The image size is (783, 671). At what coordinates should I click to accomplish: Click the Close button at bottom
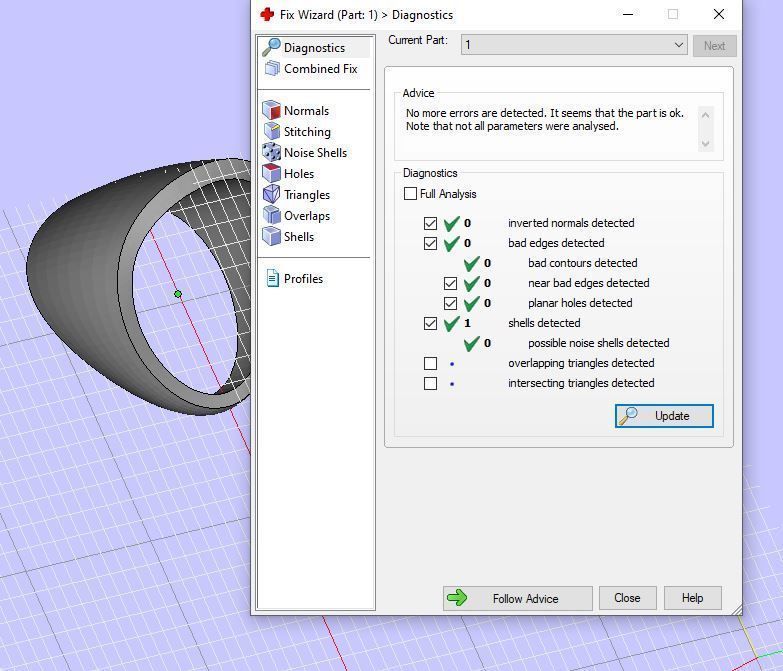click(627, 598)
